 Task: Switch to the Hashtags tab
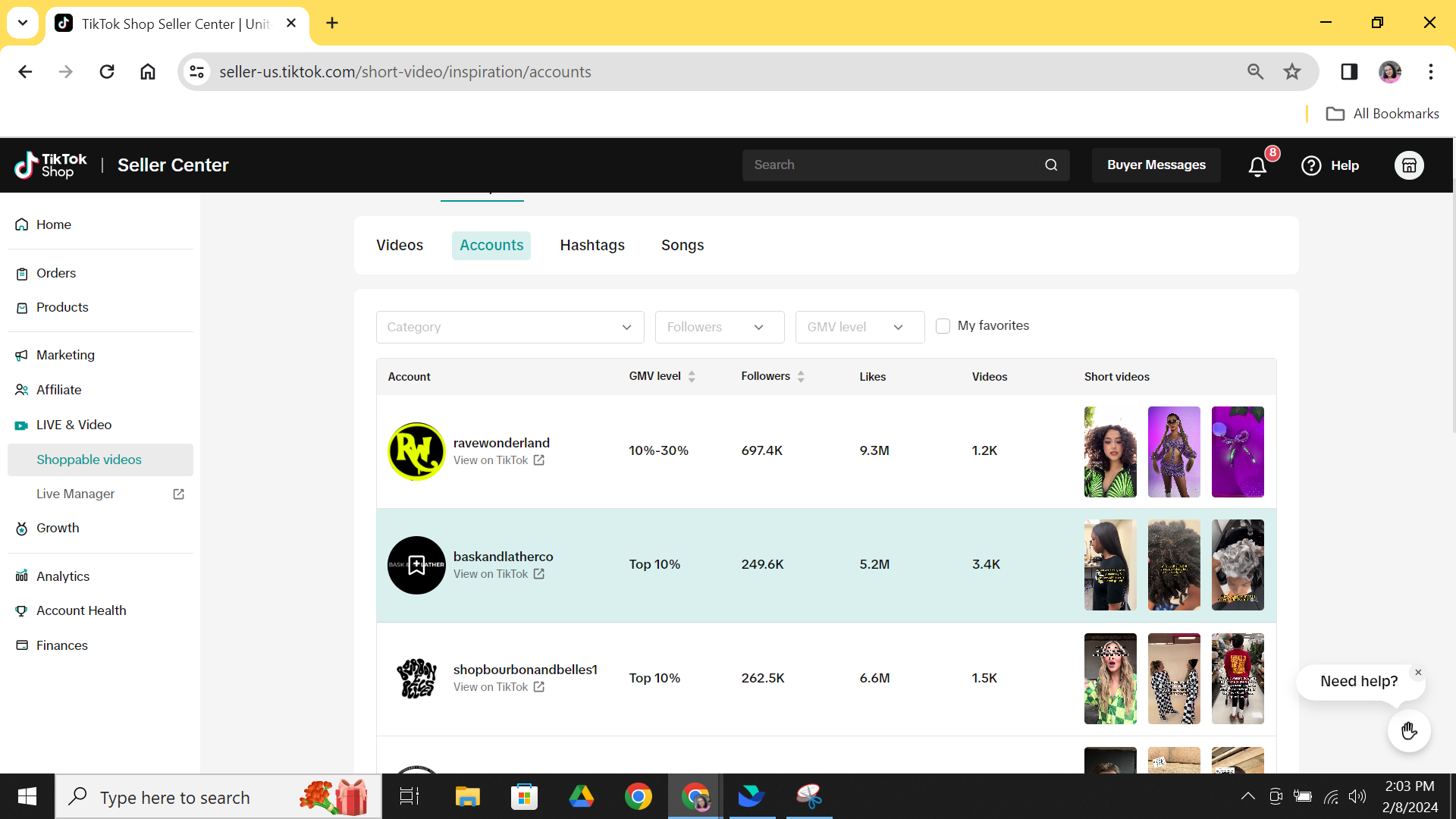pos(592,245)
